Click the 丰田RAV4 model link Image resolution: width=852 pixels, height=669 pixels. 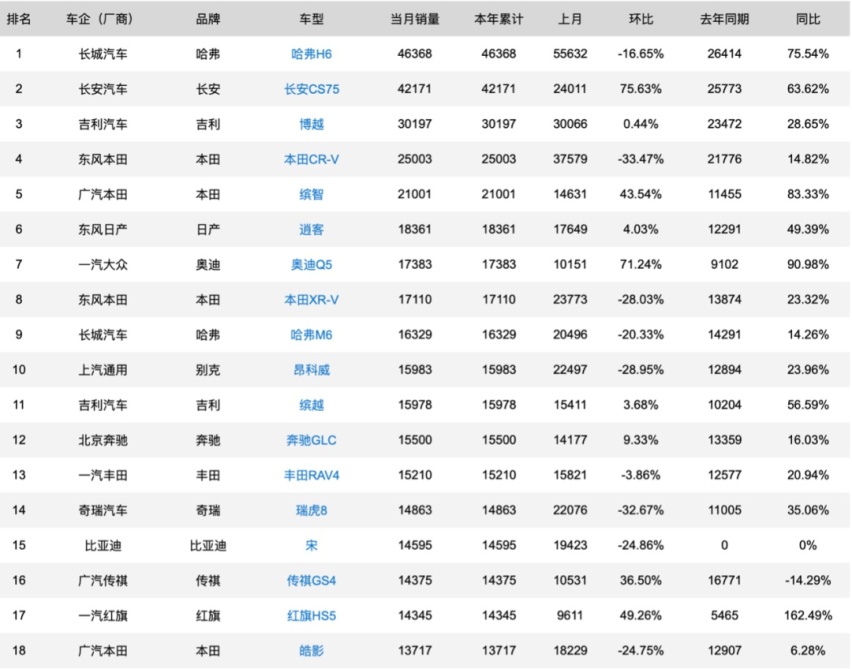[x=311, y=475]
